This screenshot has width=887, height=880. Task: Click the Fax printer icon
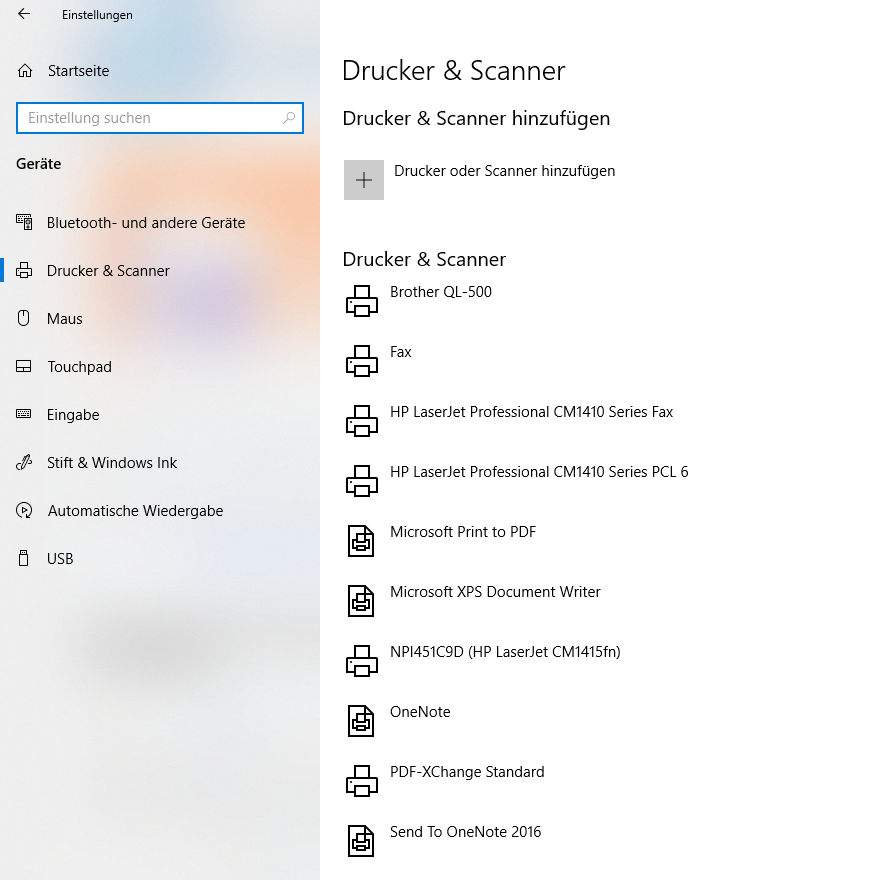pos(362,361)
